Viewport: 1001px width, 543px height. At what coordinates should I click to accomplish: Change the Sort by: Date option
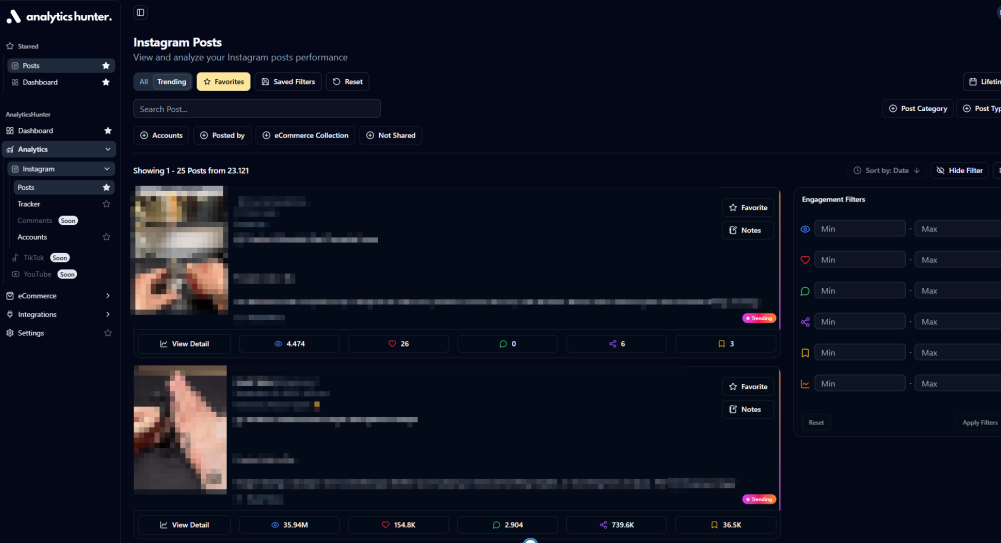click(887, 170)
